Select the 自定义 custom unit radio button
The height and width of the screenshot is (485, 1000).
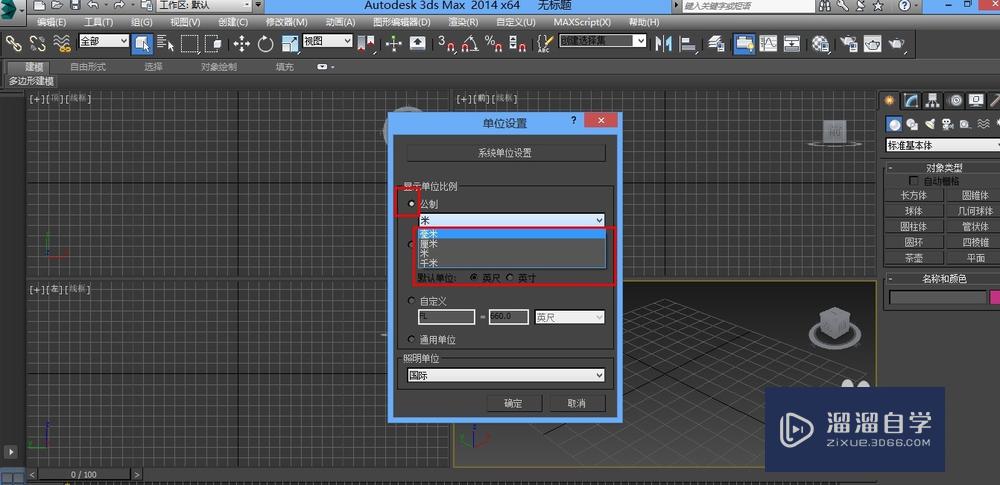click(411, 301)
